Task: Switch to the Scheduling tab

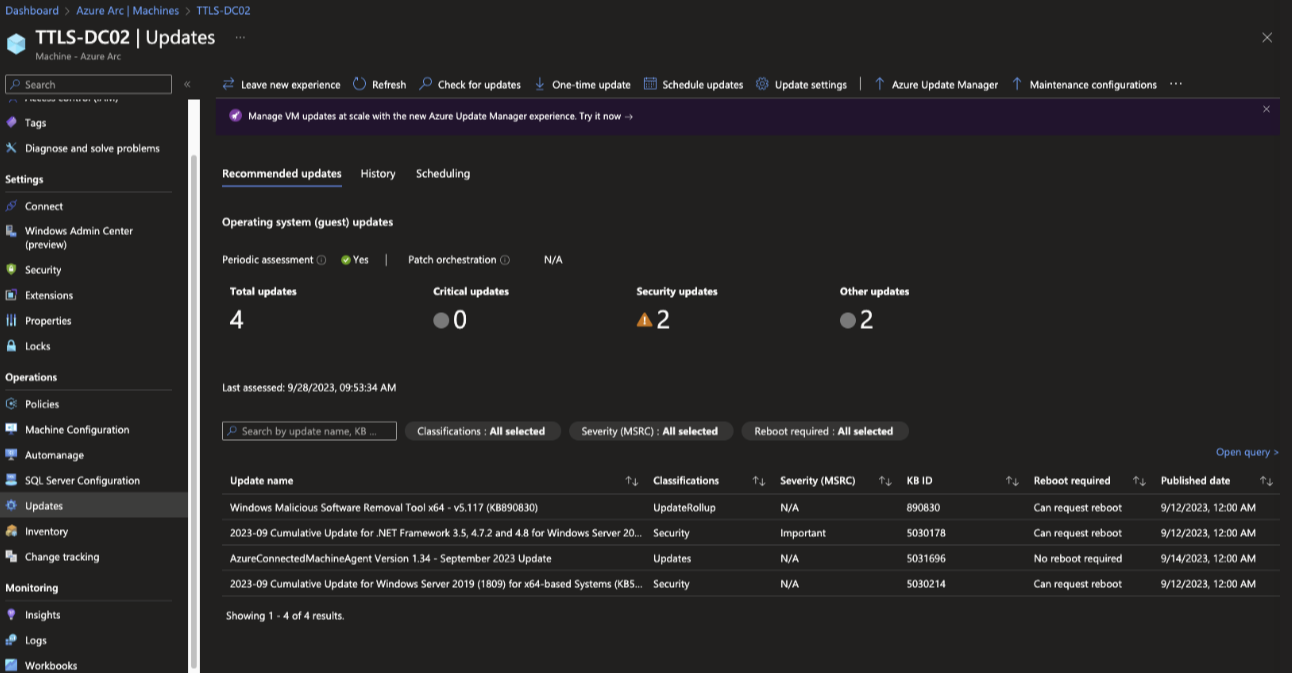Action: (443, 174)
